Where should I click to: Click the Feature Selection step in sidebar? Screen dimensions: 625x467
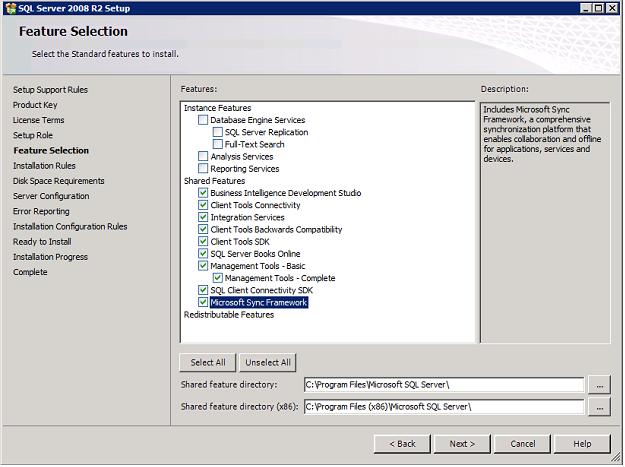click(51, 150)
